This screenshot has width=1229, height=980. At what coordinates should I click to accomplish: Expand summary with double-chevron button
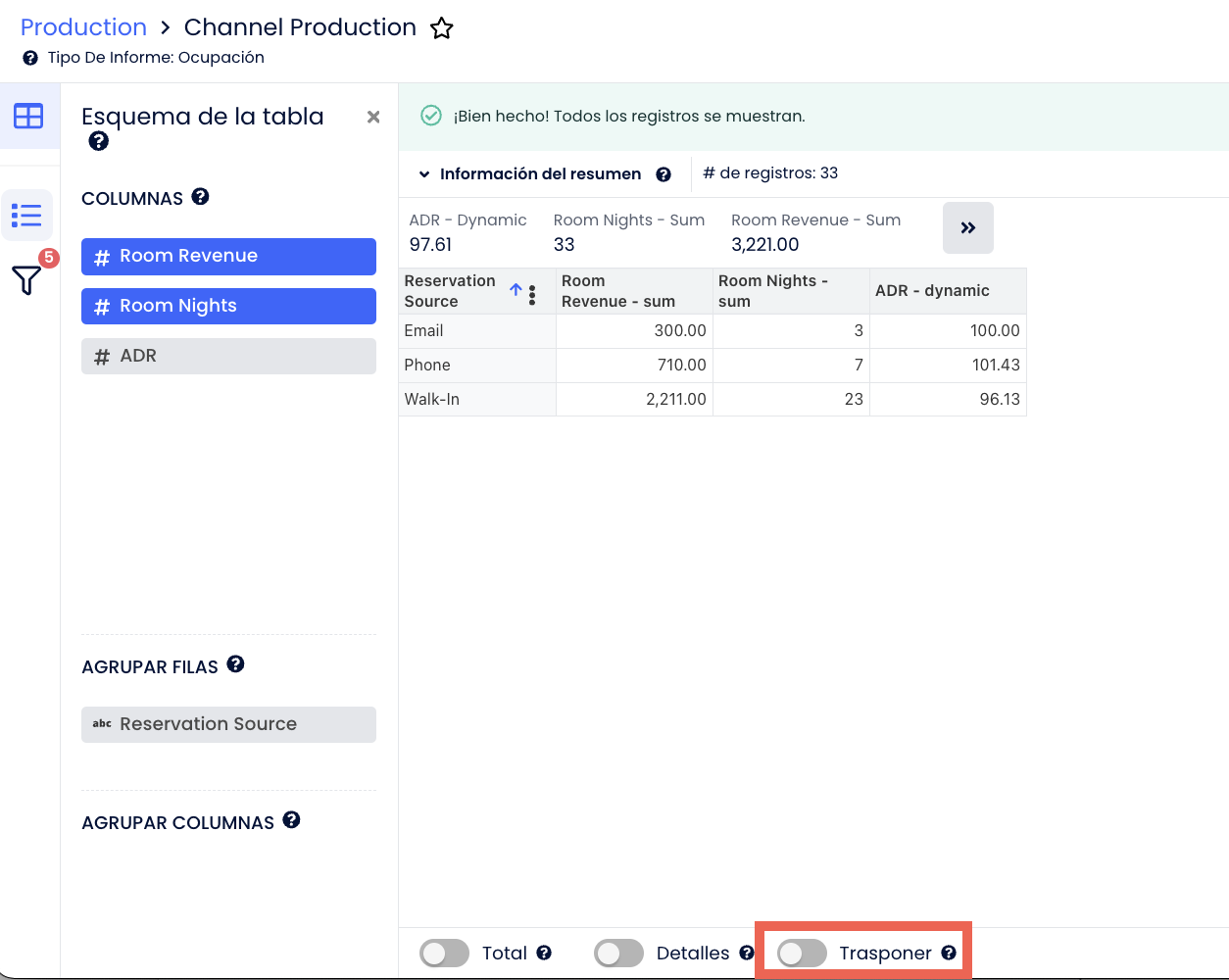(x=968, y=228)
